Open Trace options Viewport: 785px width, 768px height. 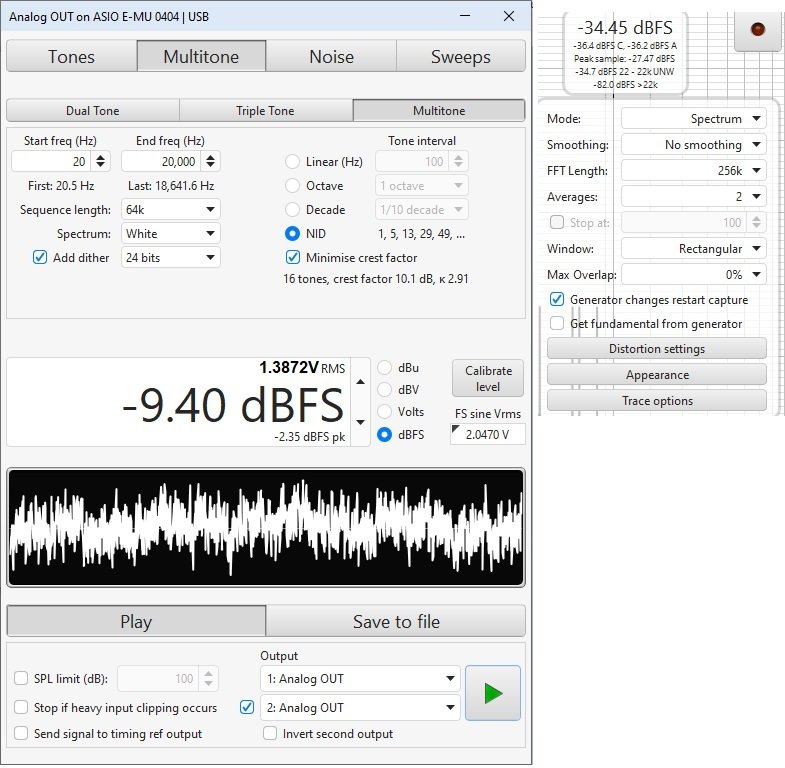[656, 401]
